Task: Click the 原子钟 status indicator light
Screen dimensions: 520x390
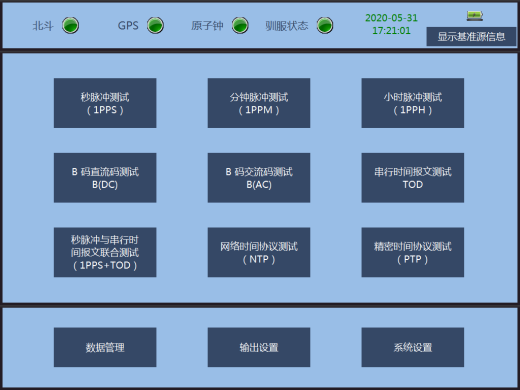Action: point(240,25)
